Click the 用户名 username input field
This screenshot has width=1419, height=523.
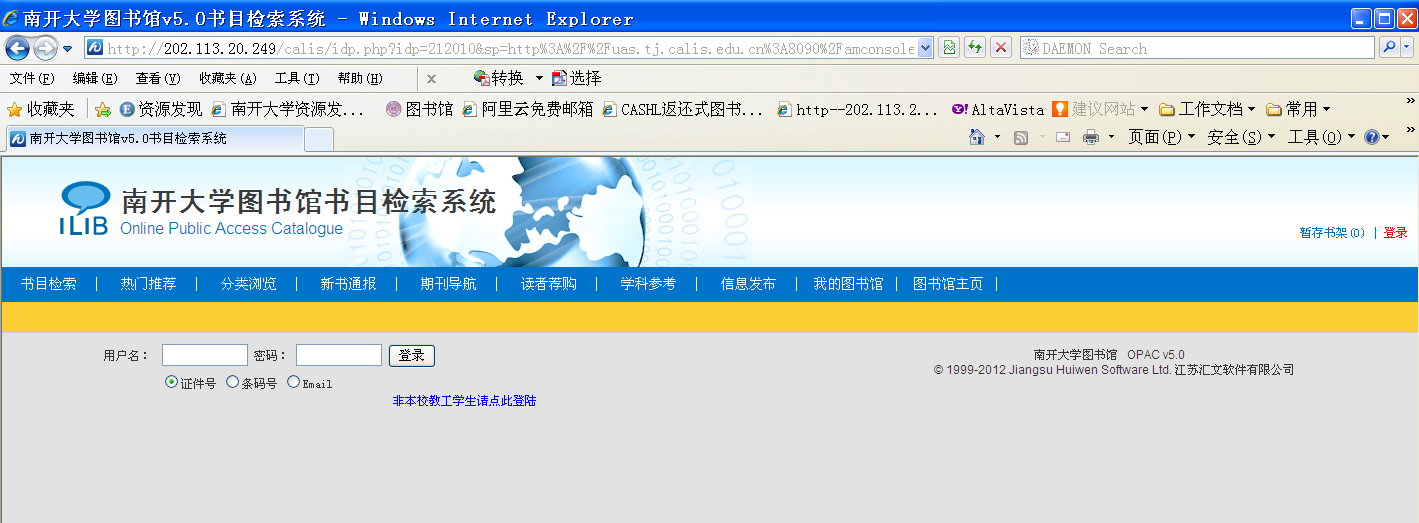click(205, 355)
